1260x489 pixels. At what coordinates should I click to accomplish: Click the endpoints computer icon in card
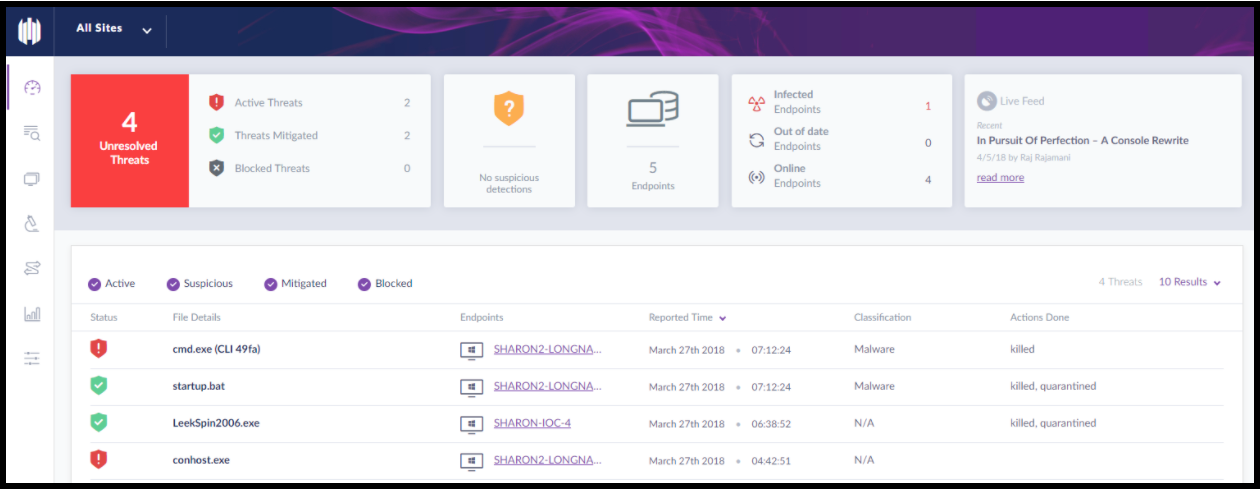click(x=652, y=109)
